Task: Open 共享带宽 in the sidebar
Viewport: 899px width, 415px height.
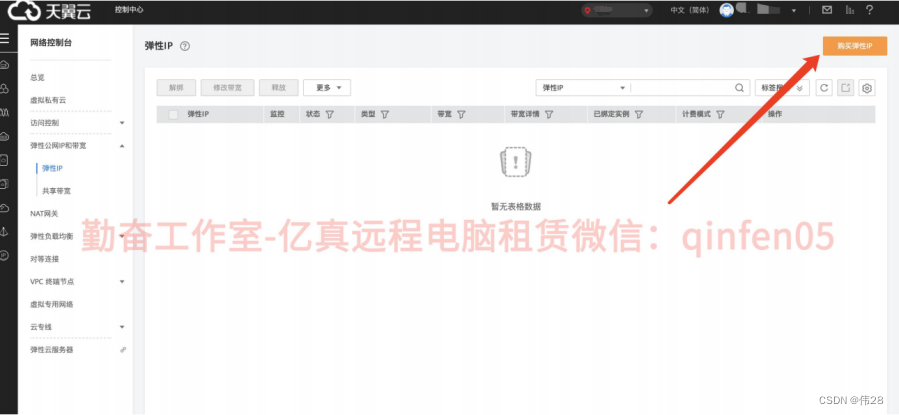Action: pyautogui.click(x=56, y=191)
